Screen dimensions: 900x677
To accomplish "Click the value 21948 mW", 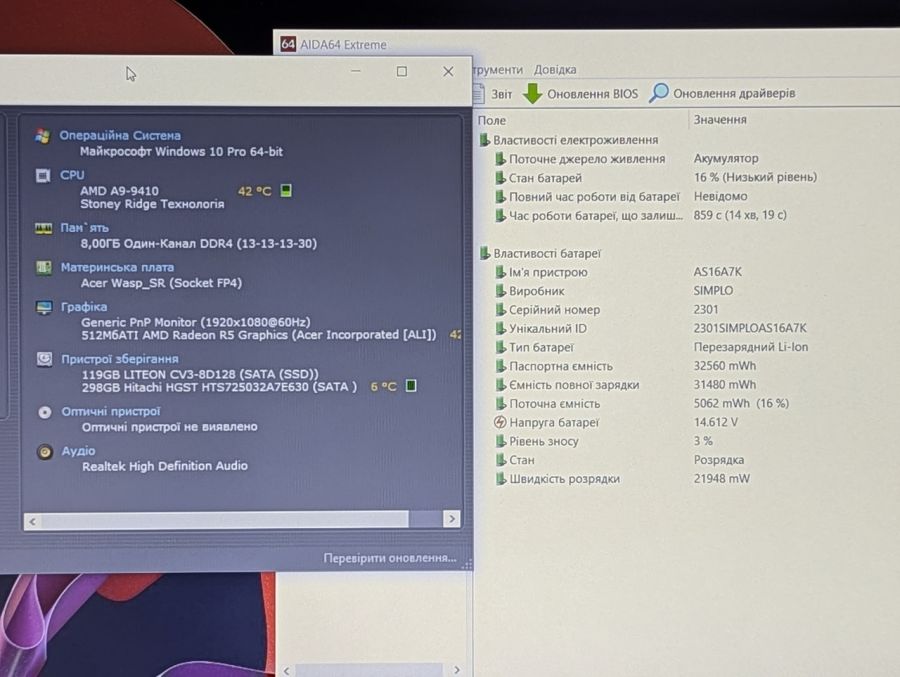I will (721, 478).
